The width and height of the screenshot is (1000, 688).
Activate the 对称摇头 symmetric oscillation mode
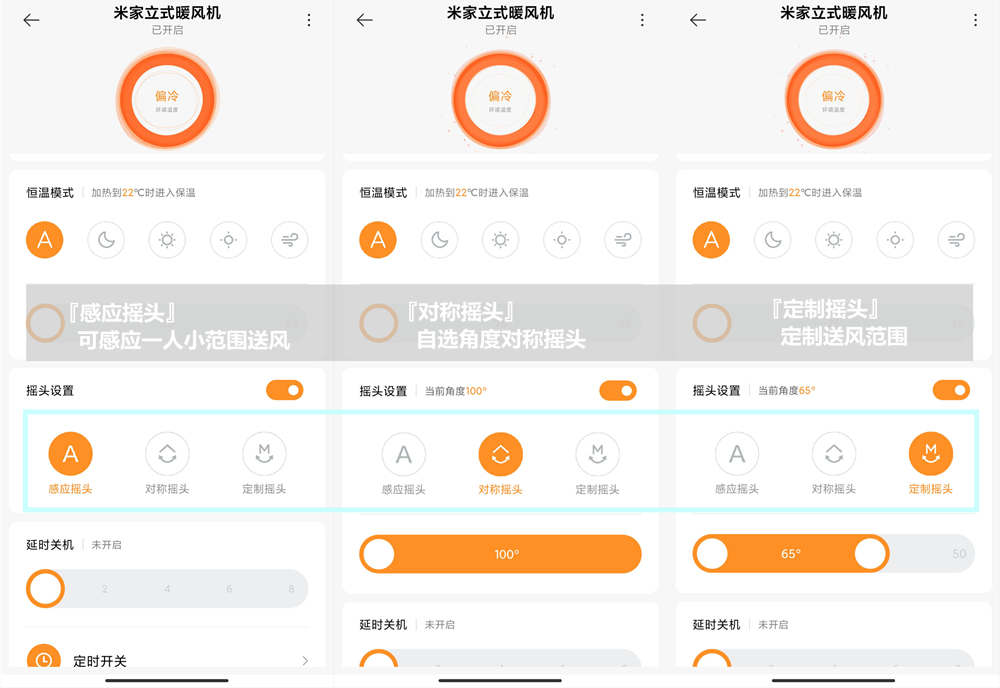[x=500, y=453]
